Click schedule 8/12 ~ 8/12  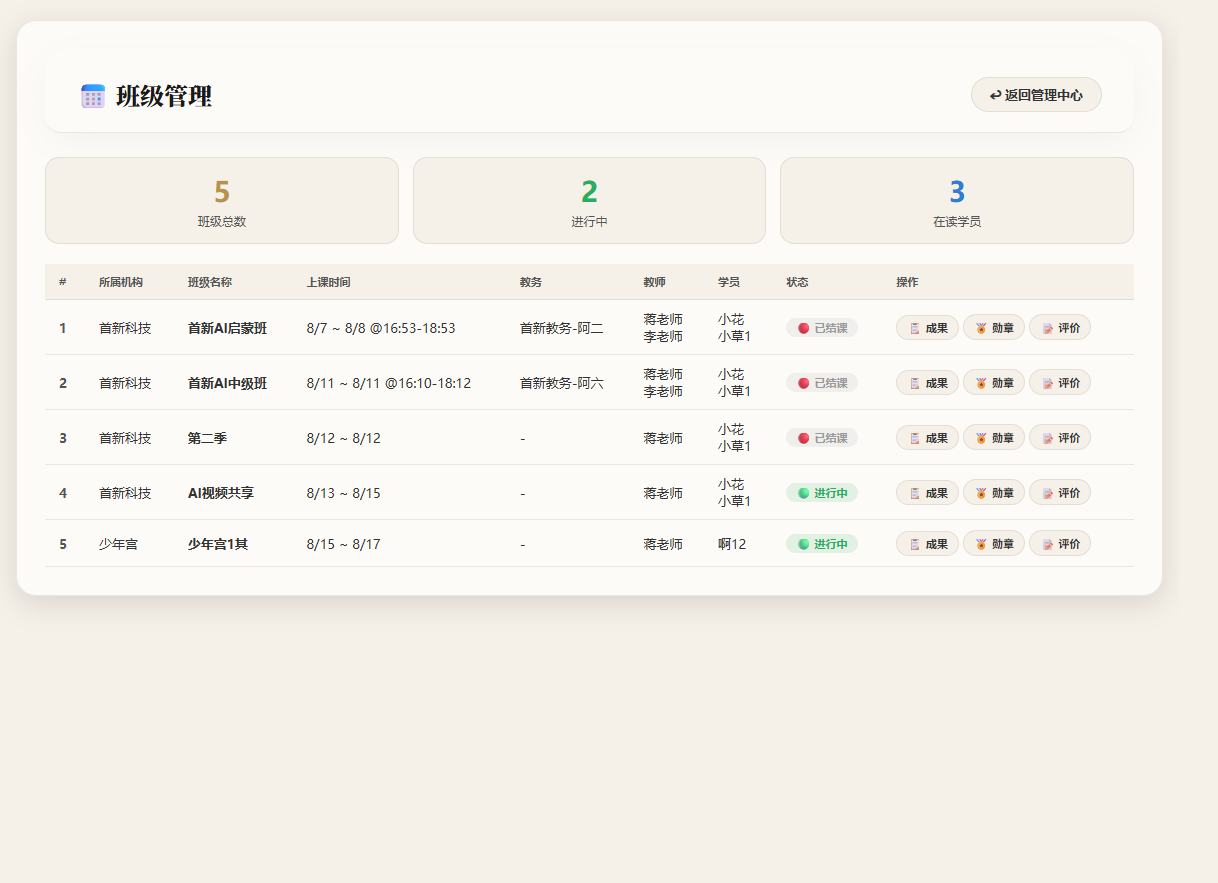click(343, 438)
